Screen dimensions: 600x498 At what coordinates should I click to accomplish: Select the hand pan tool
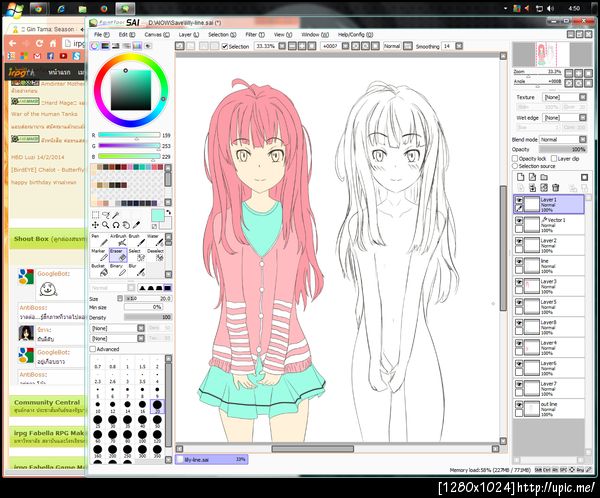[x=126, y=225]
